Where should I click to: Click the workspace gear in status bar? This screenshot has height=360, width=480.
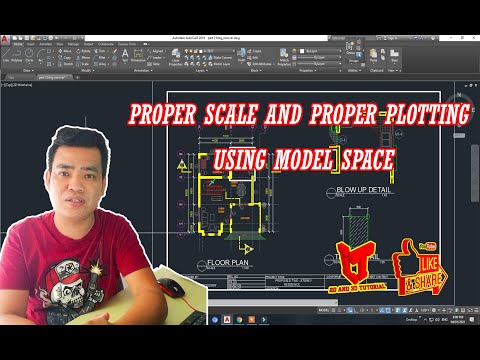434,310
